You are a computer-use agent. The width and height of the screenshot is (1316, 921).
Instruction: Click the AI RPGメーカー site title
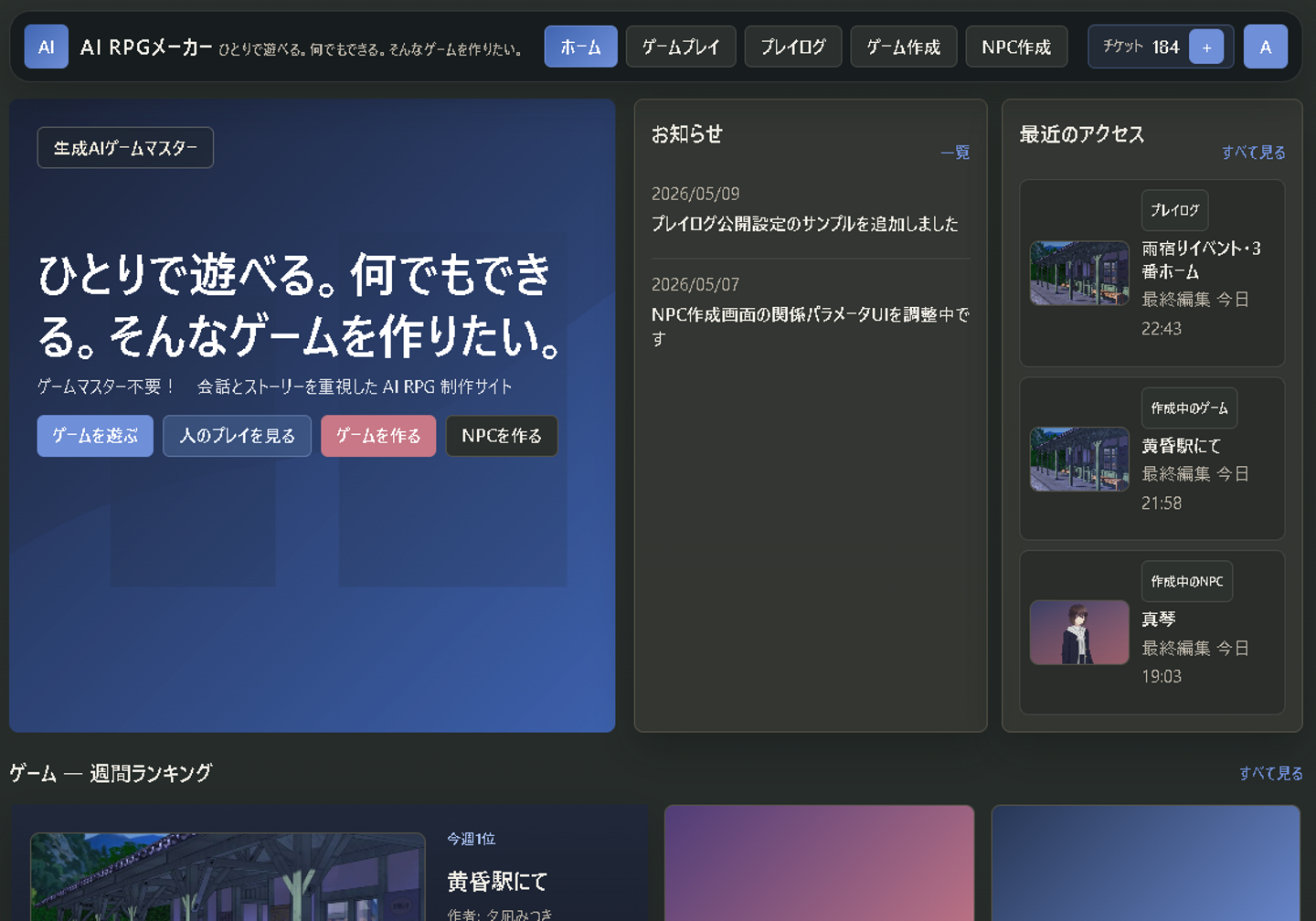tap(146, 48)
